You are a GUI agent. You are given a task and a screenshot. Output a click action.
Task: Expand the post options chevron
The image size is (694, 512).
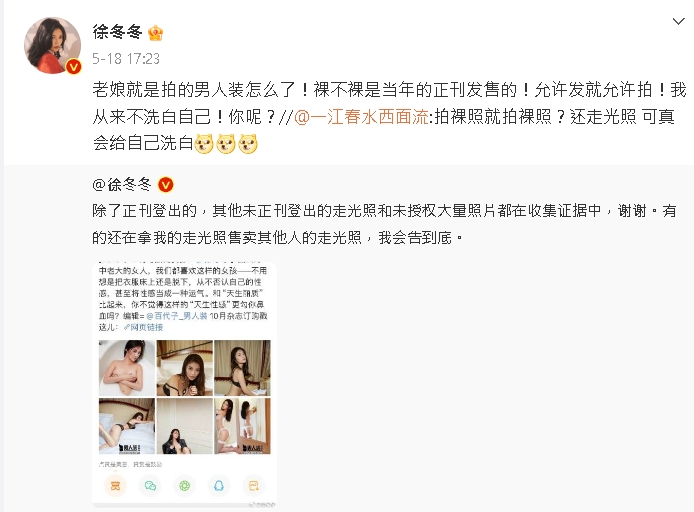[678, 21]
